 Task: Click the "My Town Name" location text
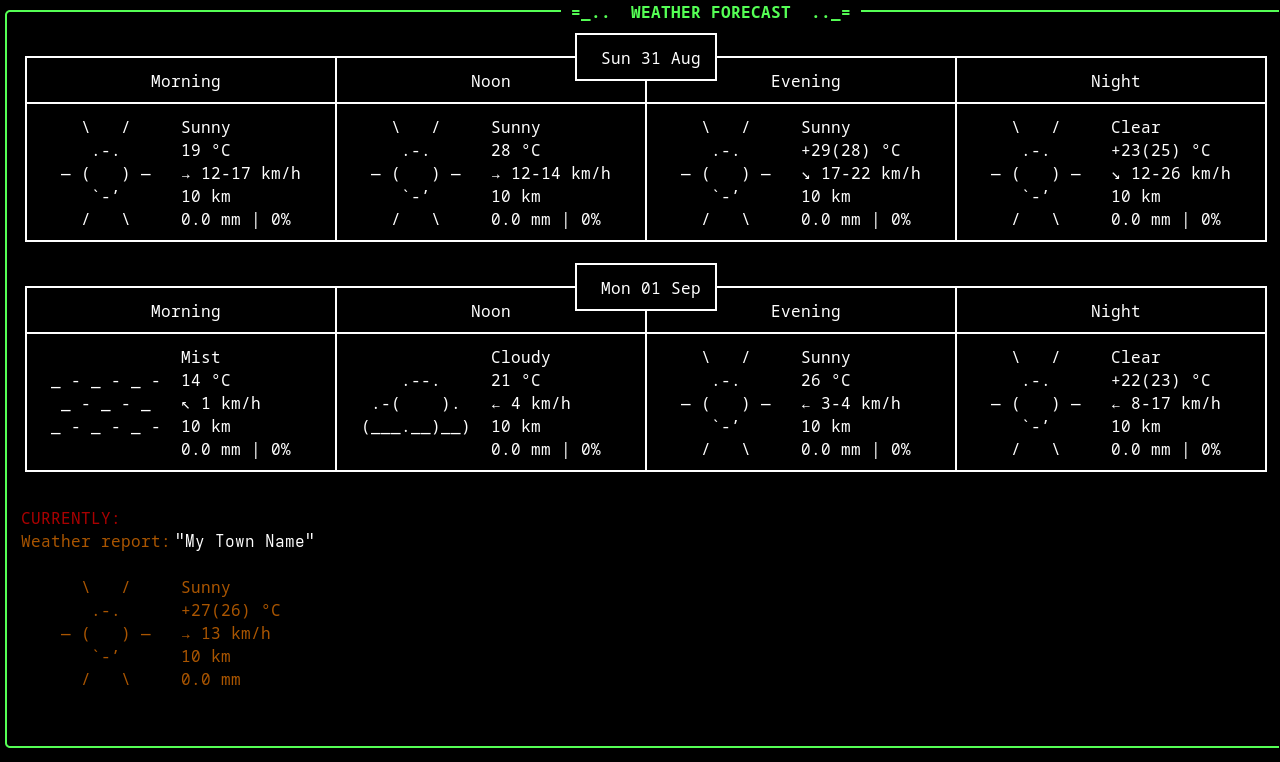point(245,541)
